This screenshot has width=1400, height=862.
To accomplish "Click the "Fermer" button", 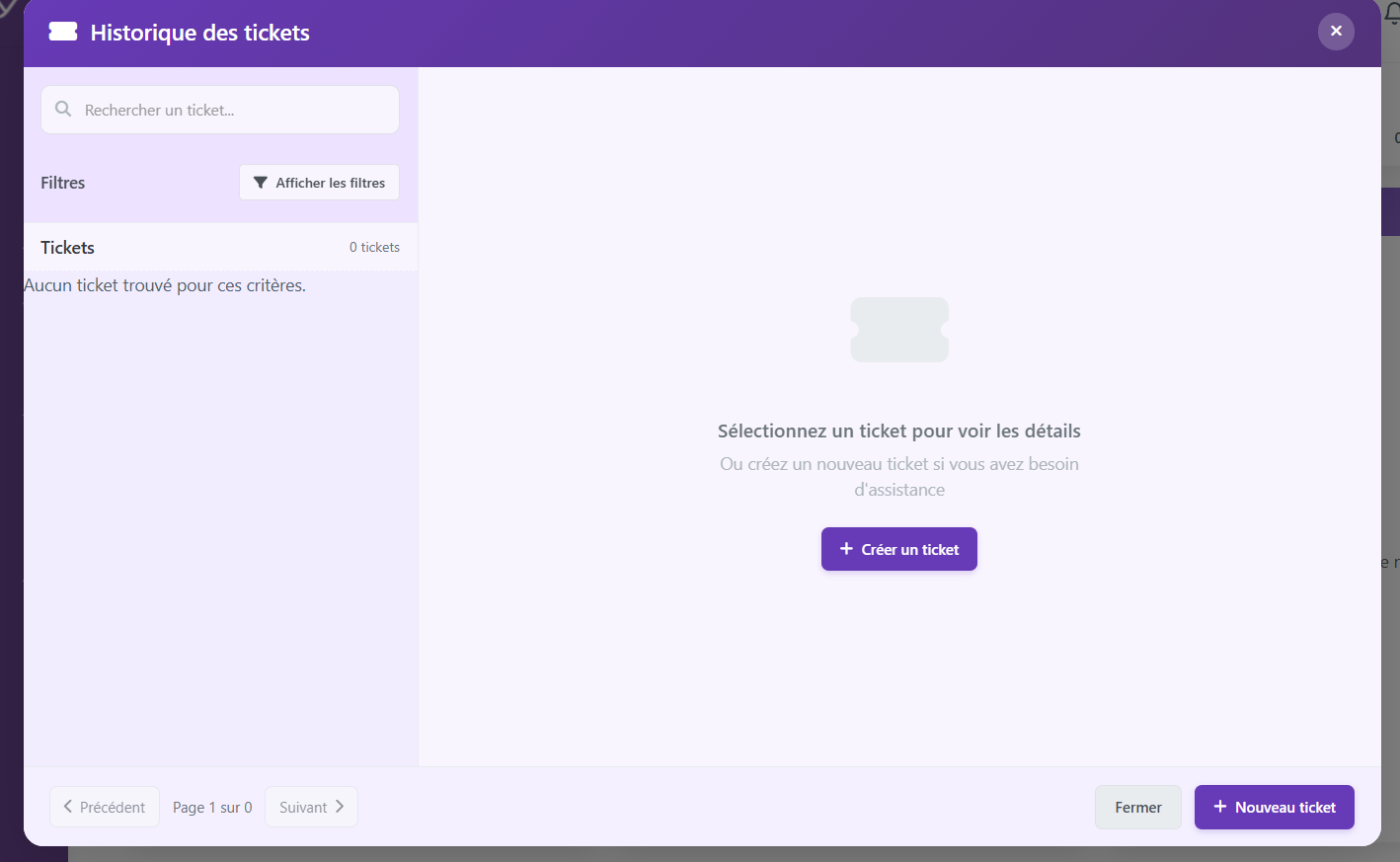I will 1137,807.
